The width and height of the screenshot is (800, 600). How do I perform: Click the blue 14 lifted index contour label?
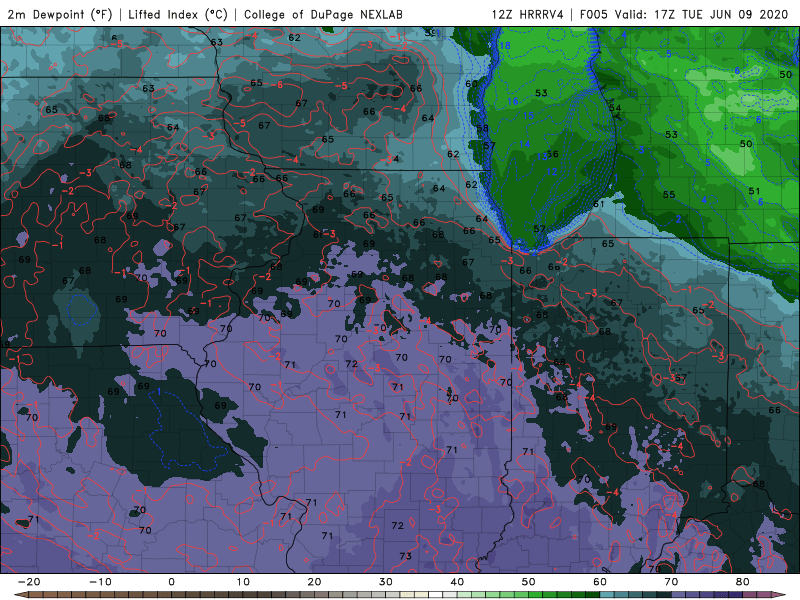[x=524, y=144]
